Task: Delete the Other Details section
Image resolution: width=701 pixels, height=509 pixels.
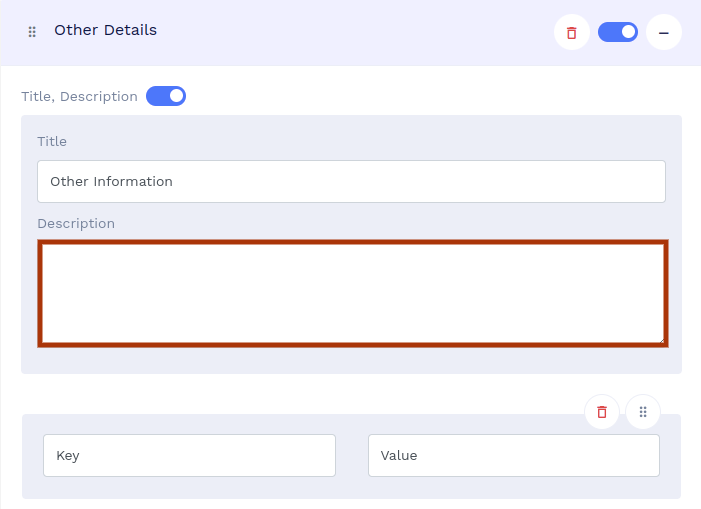Action: pyautogui.click(x=572, y=32)
